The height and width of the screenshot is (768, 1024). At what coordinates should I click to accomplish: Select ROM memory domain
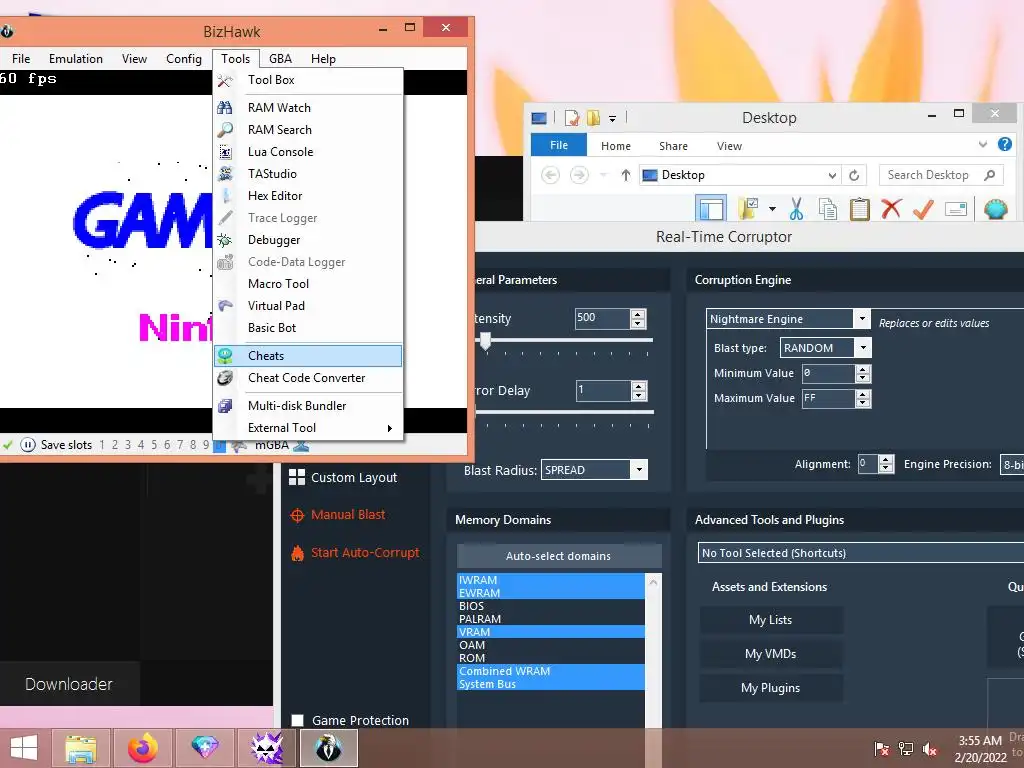(x=551, y=658)
